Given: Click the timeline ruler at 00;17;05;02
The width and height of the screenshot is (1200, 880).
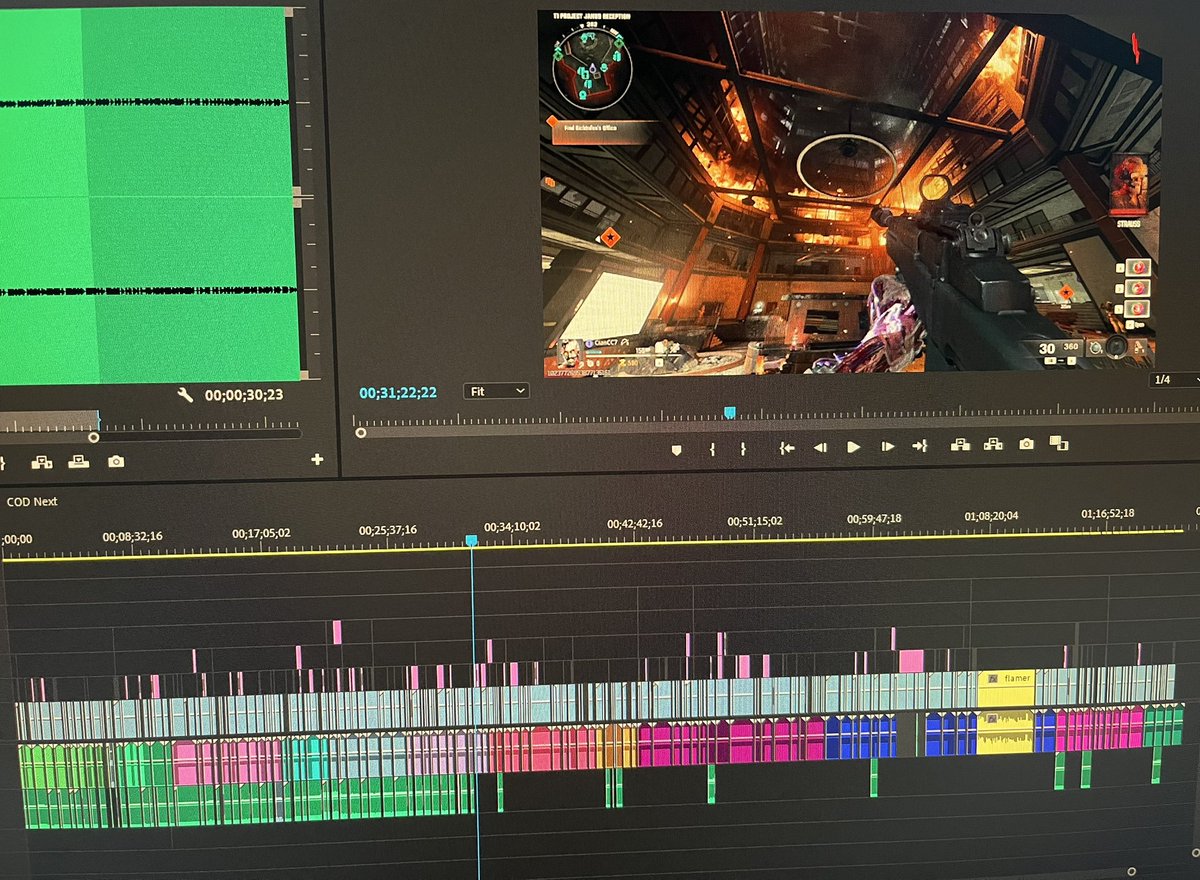Looking at the screenshot, I should [x=262, y=533].
